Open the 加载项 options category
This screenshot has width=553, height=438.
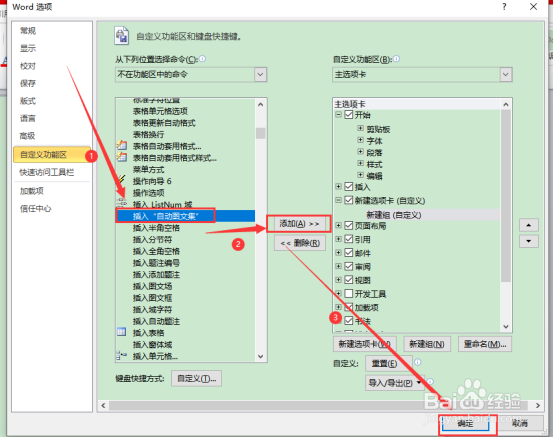click(32, 191)
